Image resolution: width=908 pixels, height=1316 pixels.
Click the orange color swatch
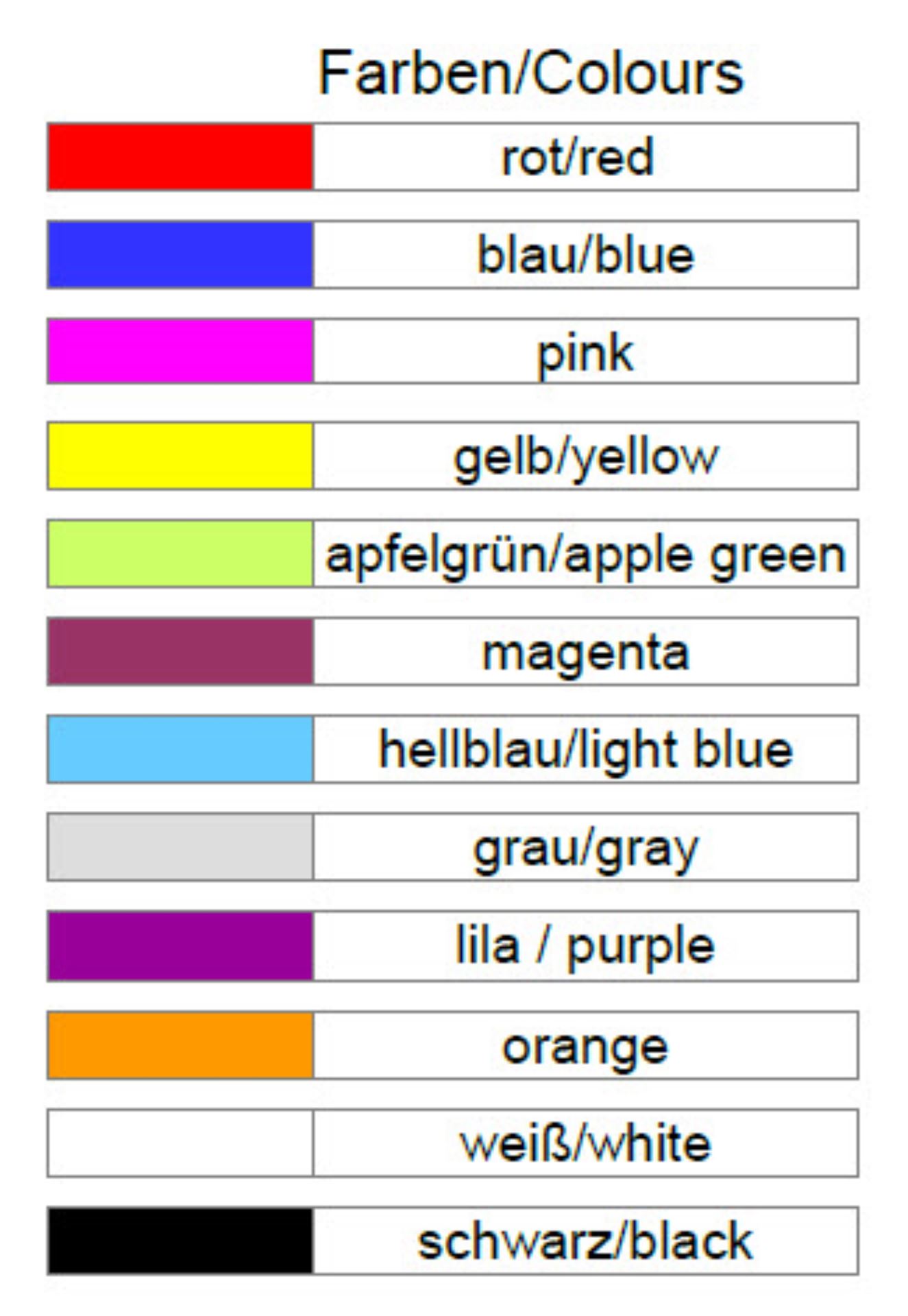click(x=180, y=1045)
